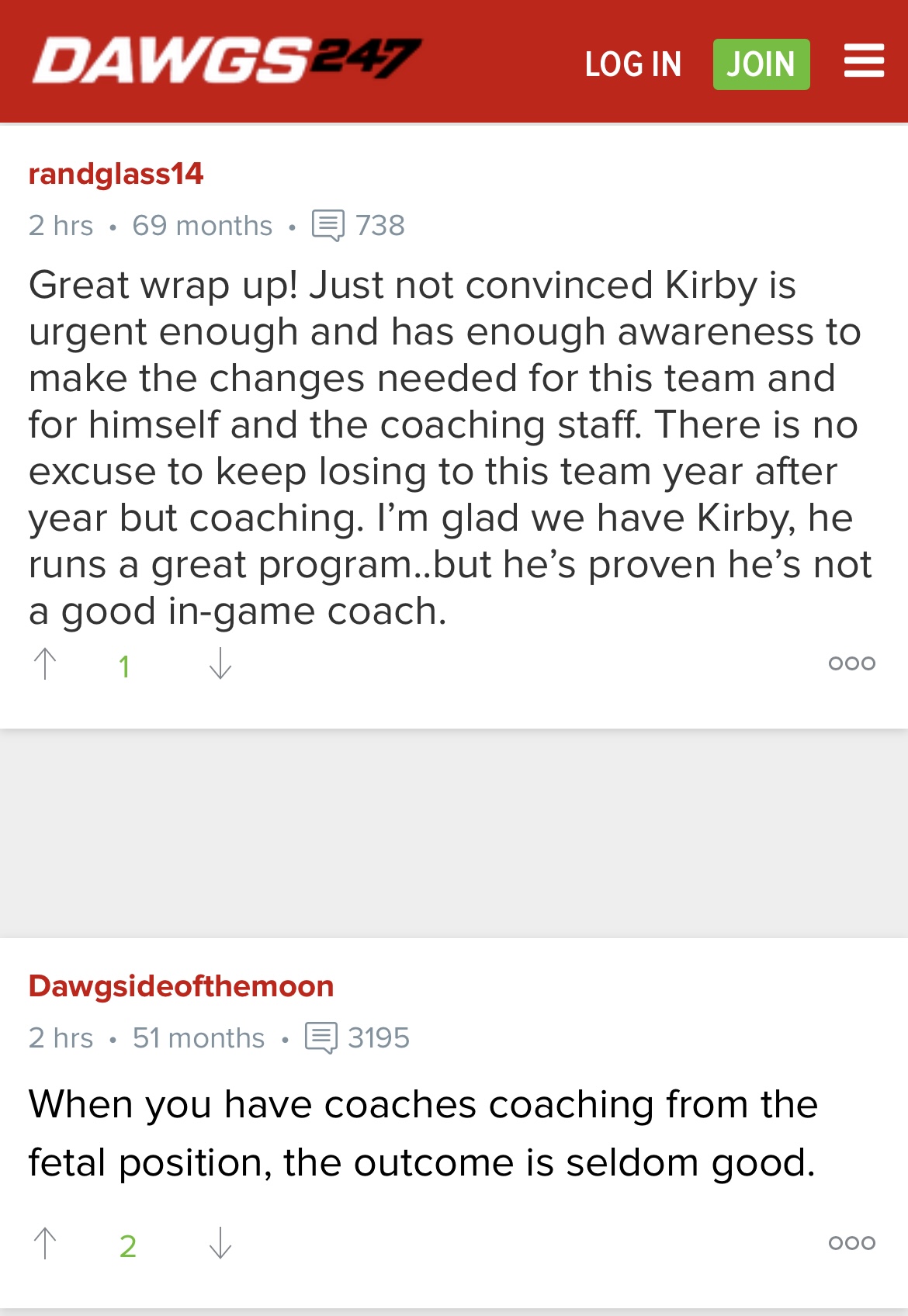Click the "fetal position" comment text
Image resolution: width=908 pixels, height=1316 pixels.
coord(423,1134)
